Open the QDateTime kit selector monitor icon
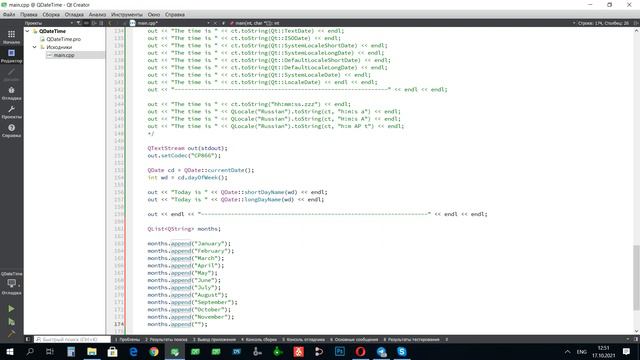Image resolution: width=640 pixels, height=360 pixels. (x=11, y=284)
